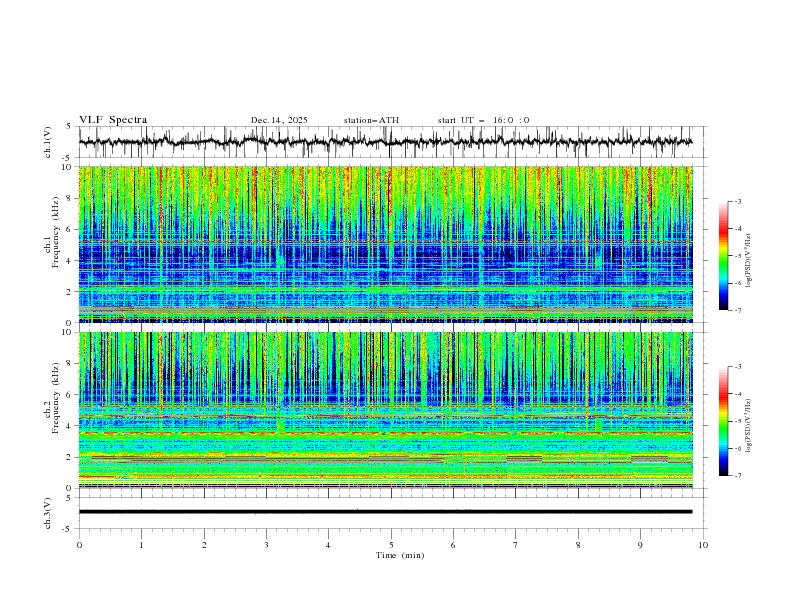
Task: Click the upper PSD color scale bar
Action: (x=723, y=256)
